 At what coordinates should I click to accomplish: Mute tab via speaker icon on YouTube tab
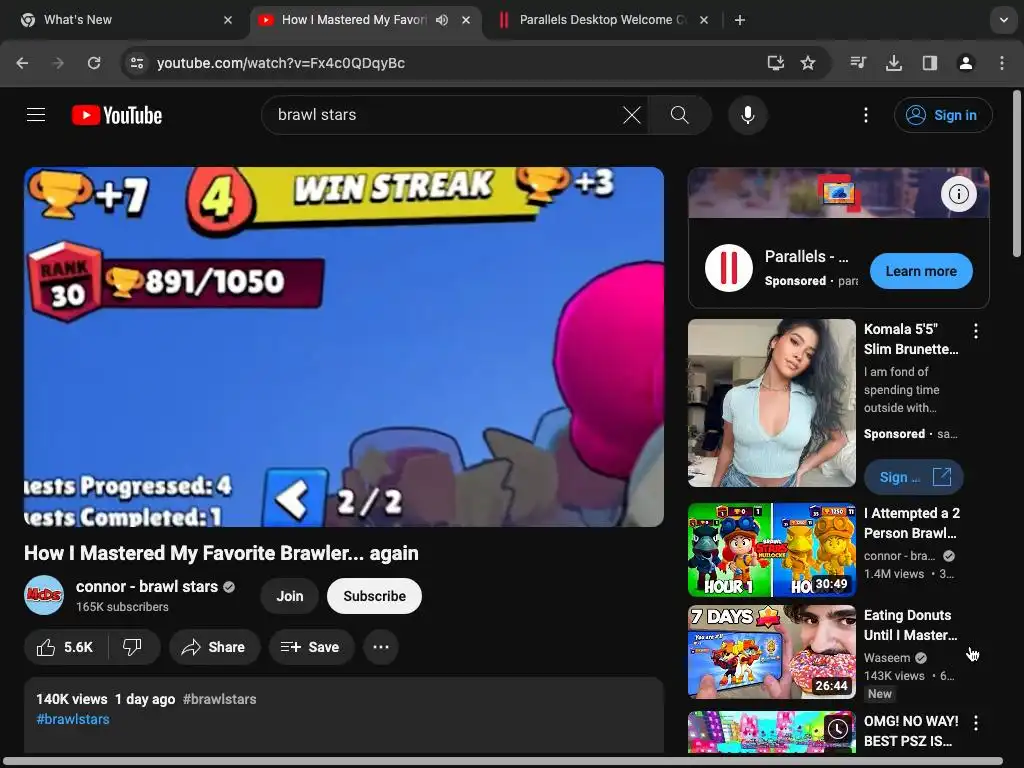[x=442, y=20]
